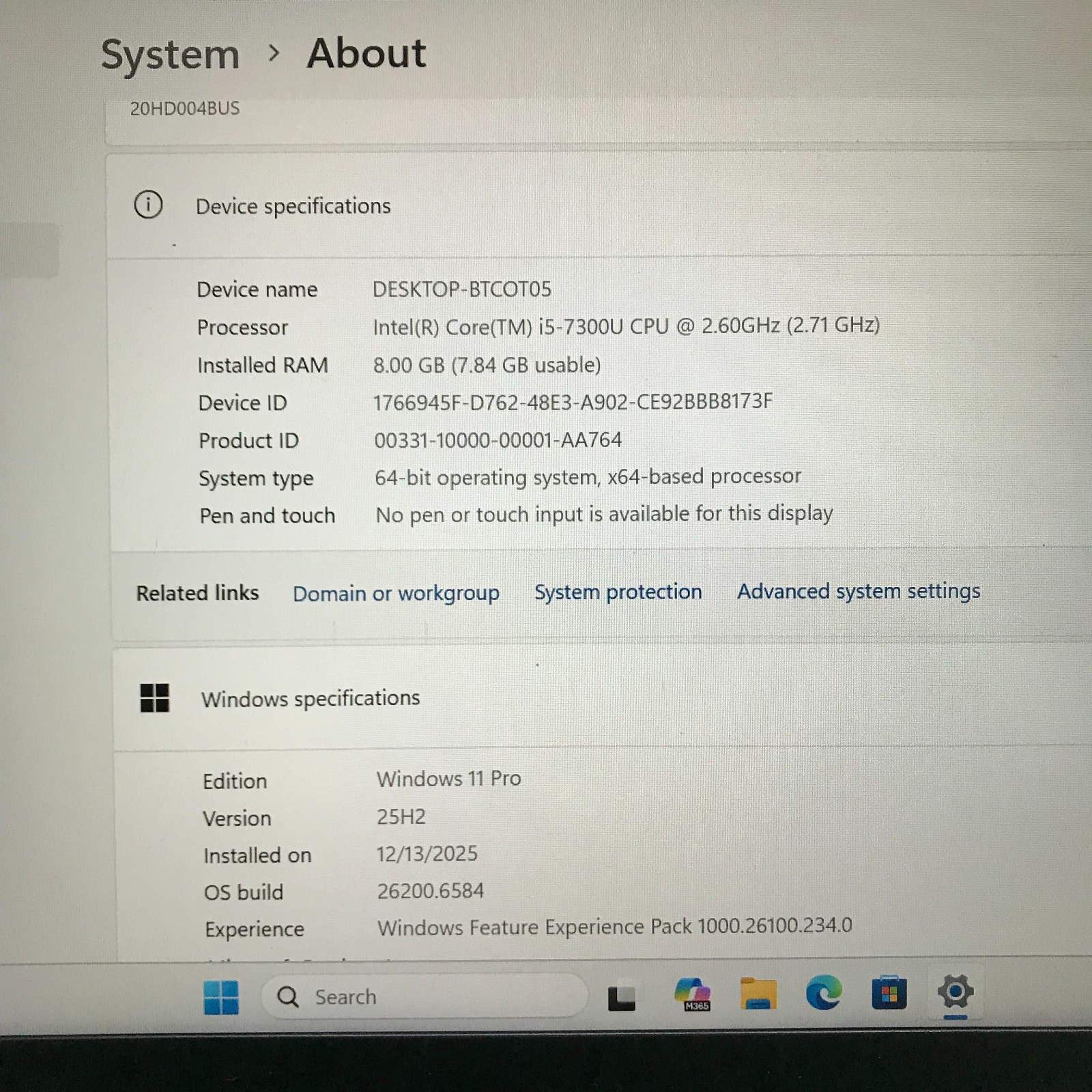Viewport: 1092px width, 1092px height.
Task: Select the version value 25H2
Action: click(401, 816)
